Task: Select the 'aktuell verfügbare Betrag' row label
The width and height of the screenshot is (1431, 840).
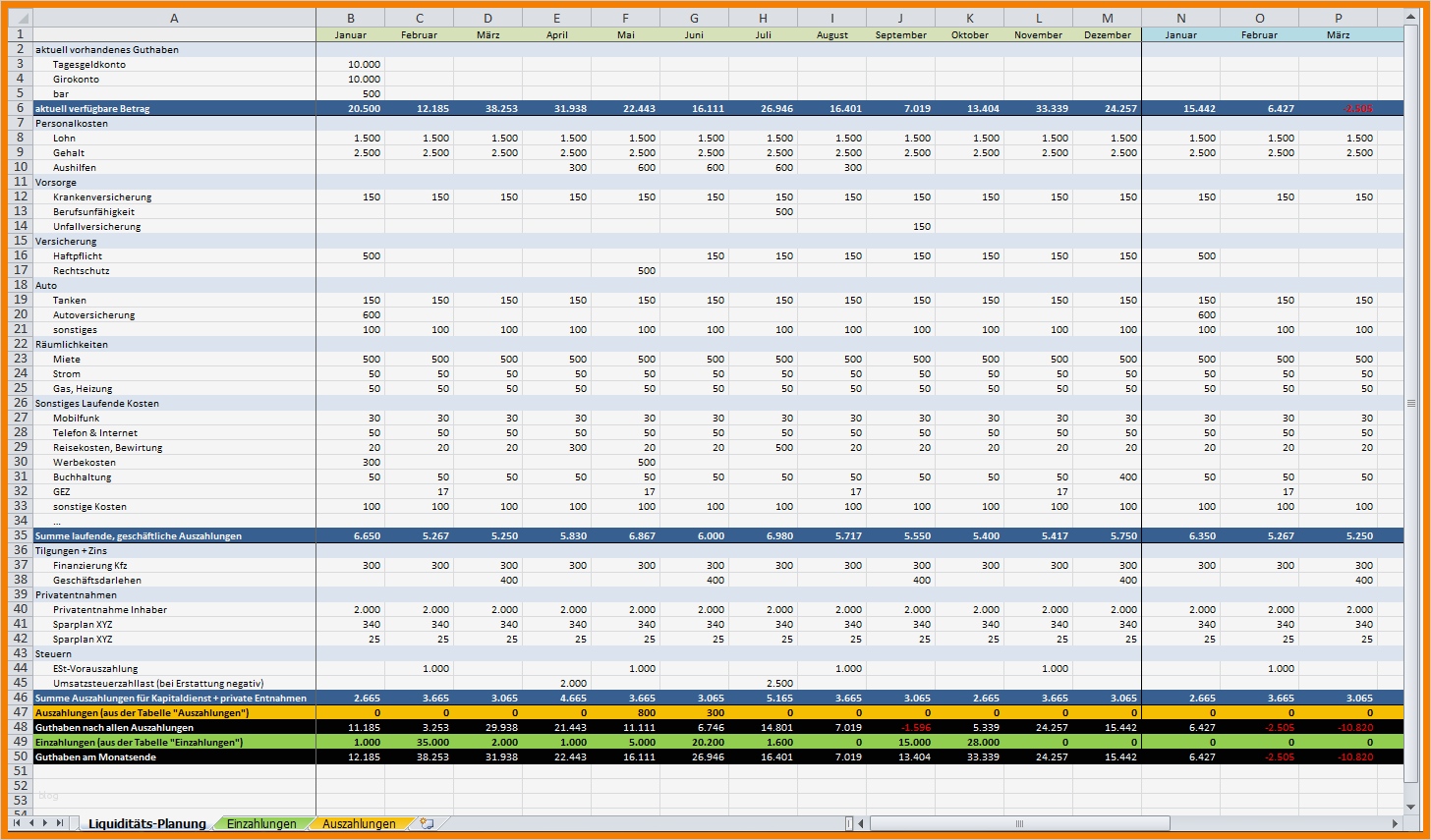Action: tap(174, 108)
